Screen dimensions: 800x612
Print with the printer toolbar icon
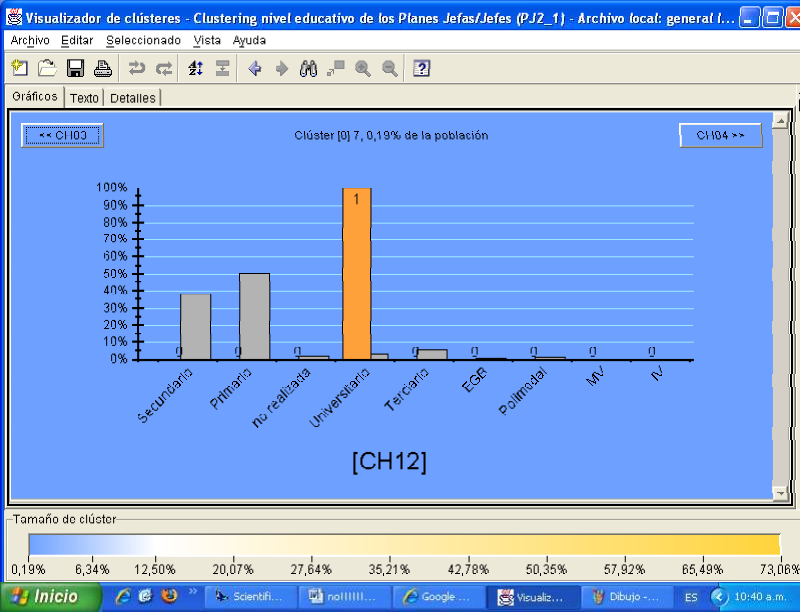[x=102, y=68]
